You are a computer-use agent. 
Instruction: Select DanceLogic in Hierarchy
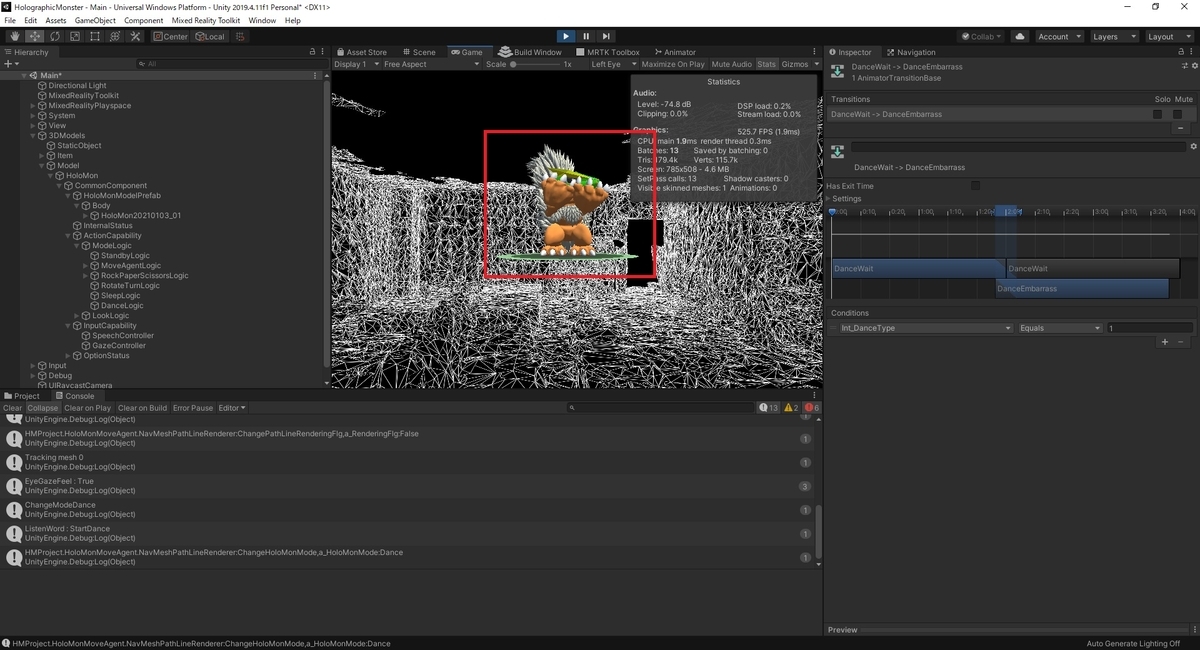click(x=122, y=306)
